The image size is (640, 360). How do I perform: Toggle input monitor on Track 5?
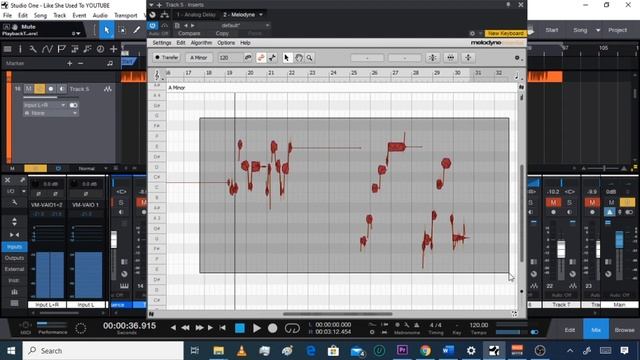[x=62, y=89]
